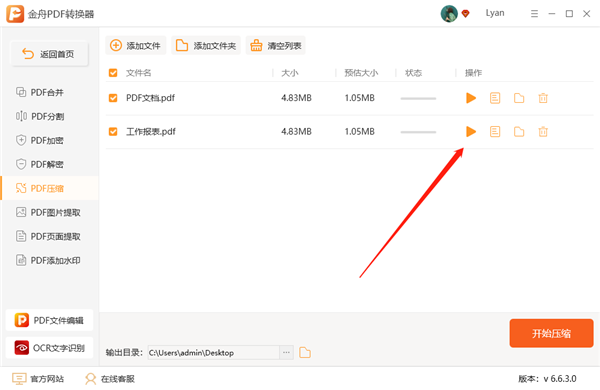This screenshot has width=600, height=390.
Task: Click the 金舟PDF转换器 app logo
Action: click(x=15, y=14)
